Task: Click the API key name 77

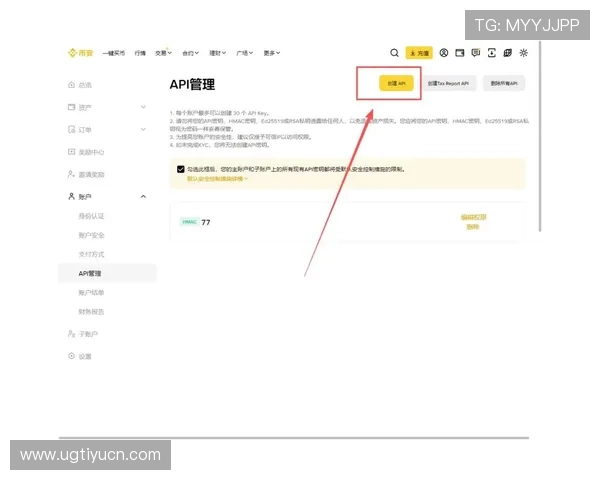Action: coord(206,222)
